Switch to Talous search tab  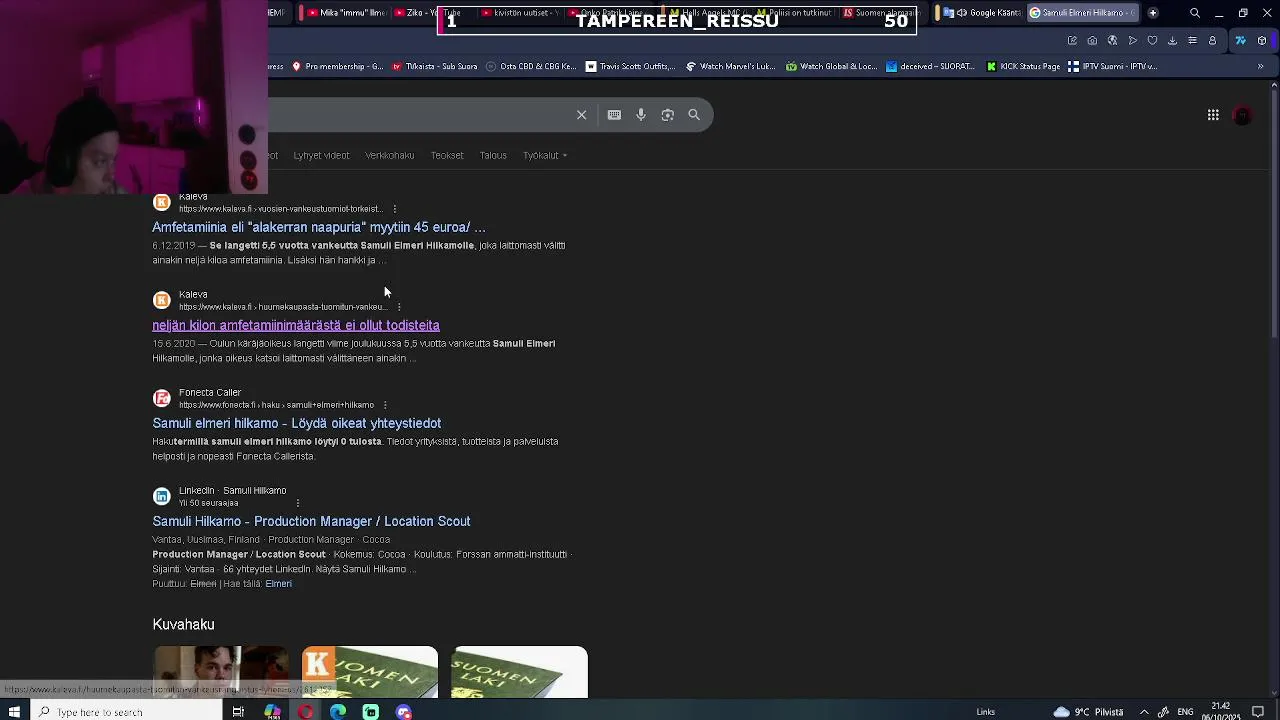[x=493, y=155]
